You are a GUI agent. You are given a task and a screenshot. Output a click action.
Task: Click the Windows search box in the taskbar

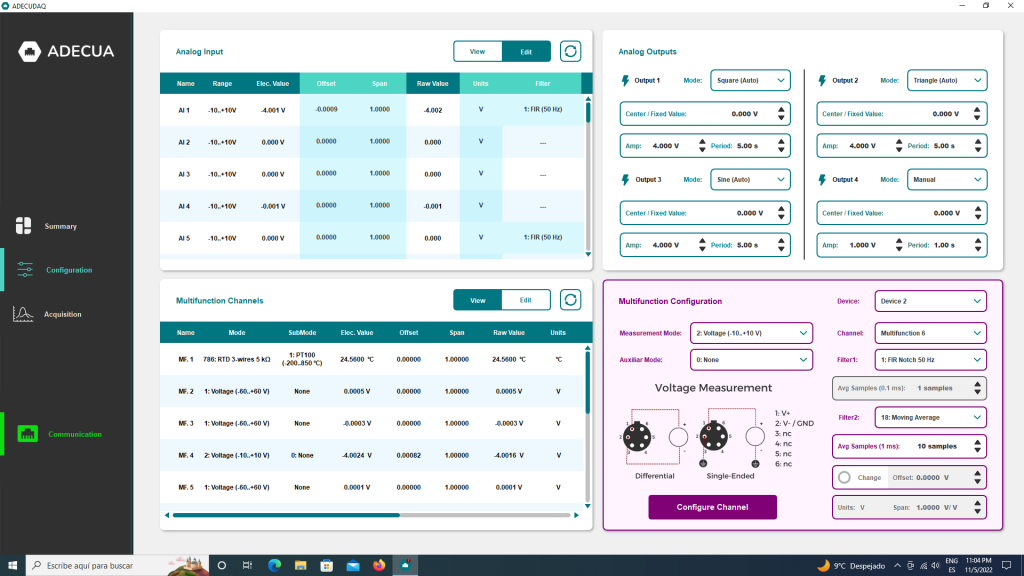click(x=108, y=565)
